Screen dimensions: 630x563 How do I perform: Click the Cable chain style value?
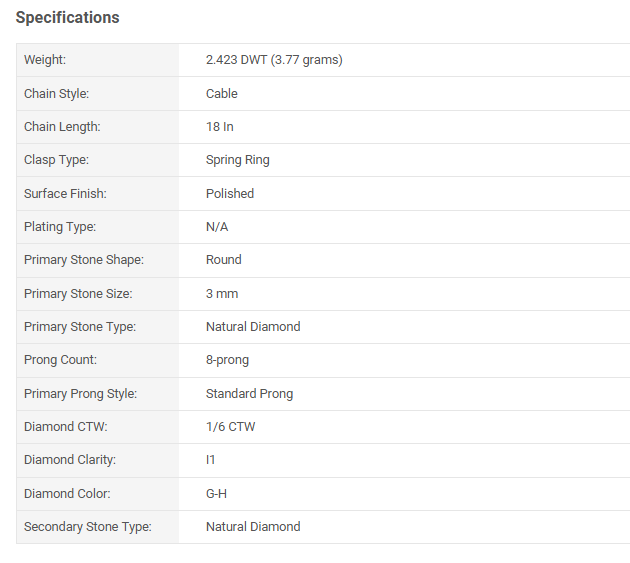[222, 94]
